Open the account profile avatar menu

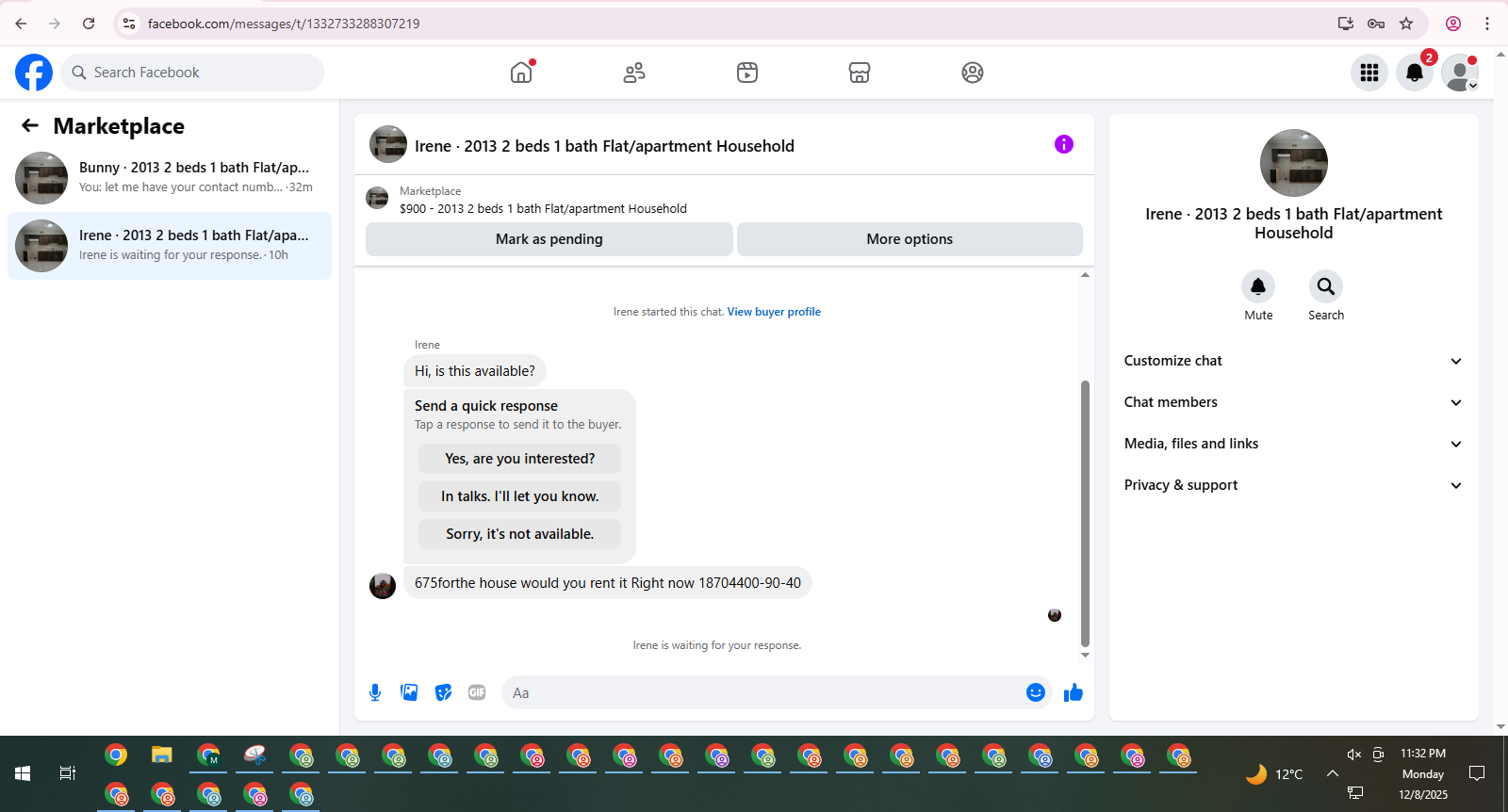(1460, 73)
